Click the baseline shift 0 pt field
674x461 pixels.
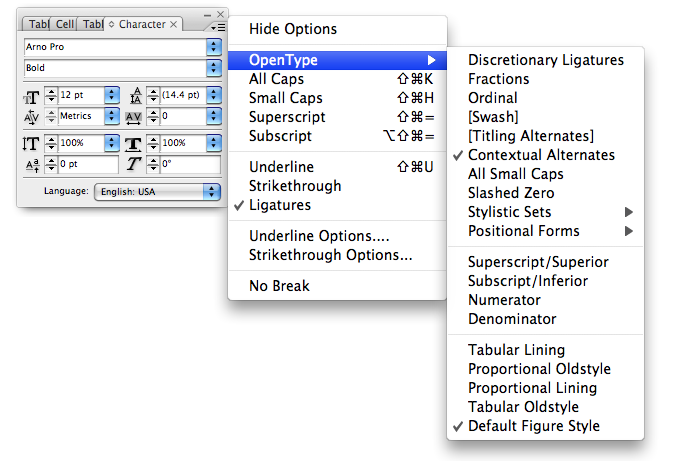pyautogui.click(x=88, y=164)
